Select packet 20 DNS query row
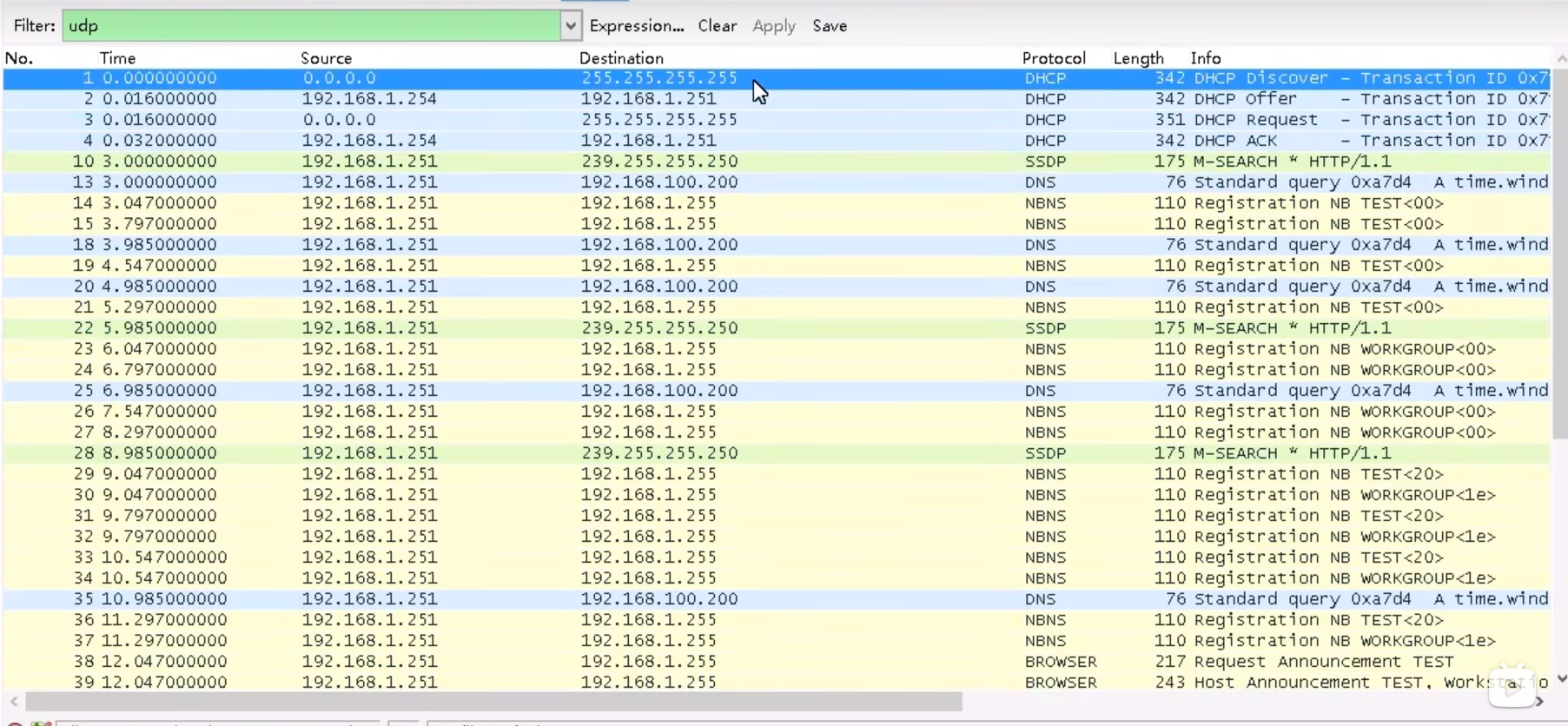The width and height of the screenshot is (1568, 726). (777, 287)
